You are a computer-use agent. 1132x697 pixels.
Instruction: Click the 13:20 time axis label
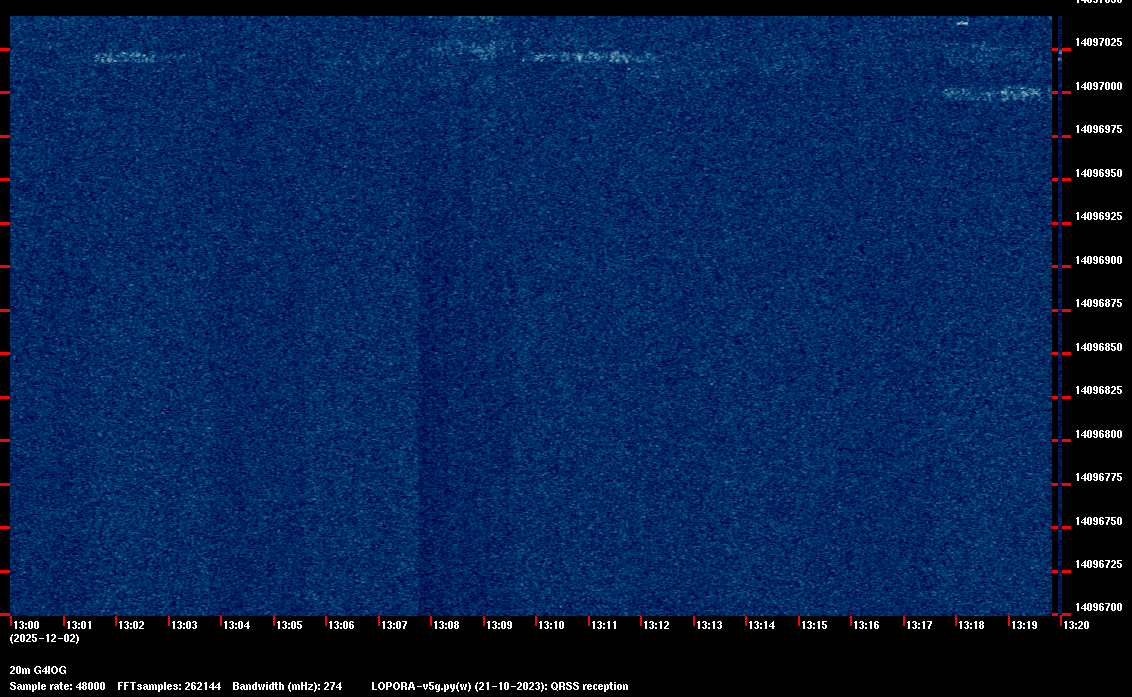click(1076, 625)
